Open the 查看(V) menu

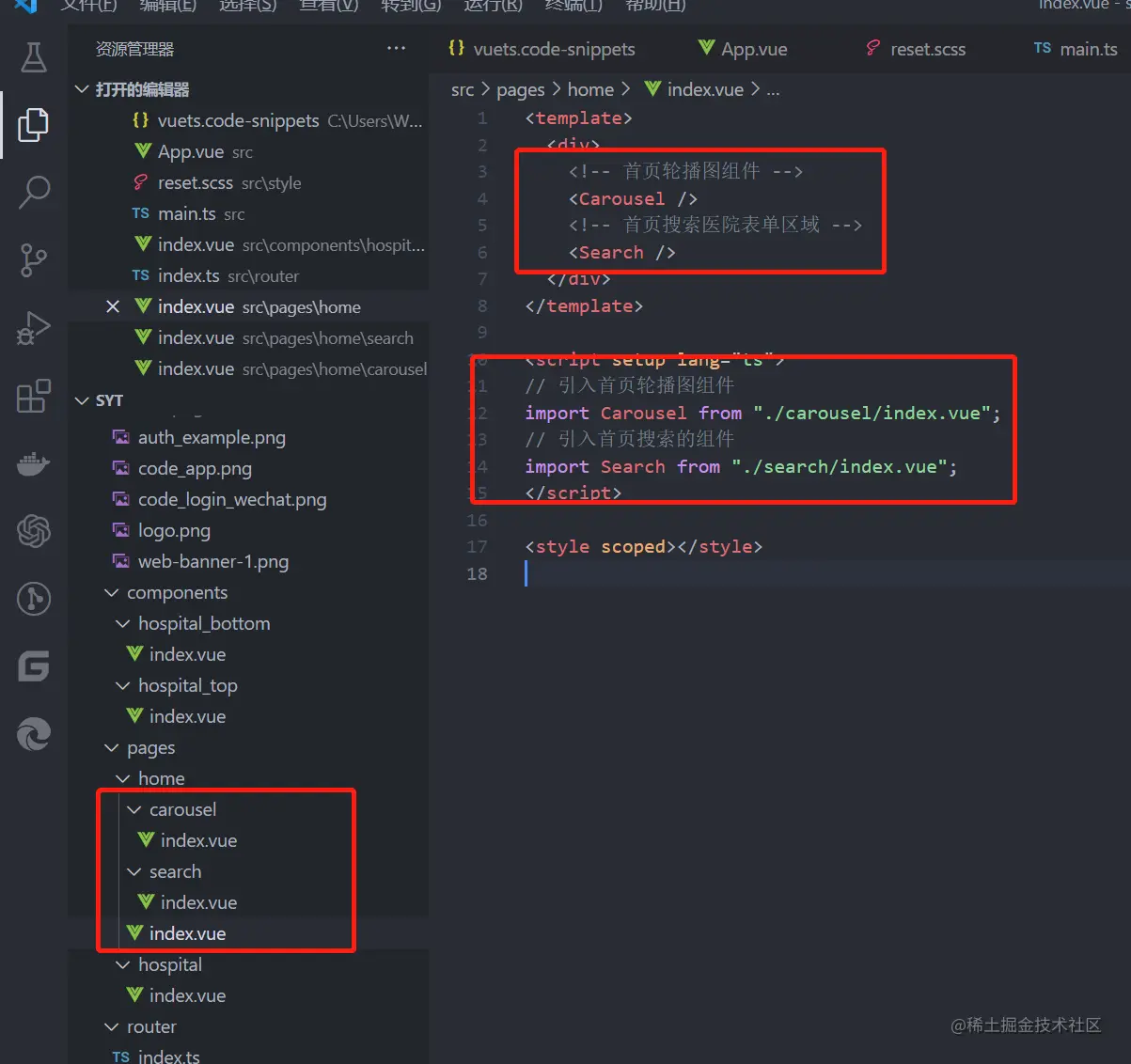pyautogui.click(x=329, y=5)
